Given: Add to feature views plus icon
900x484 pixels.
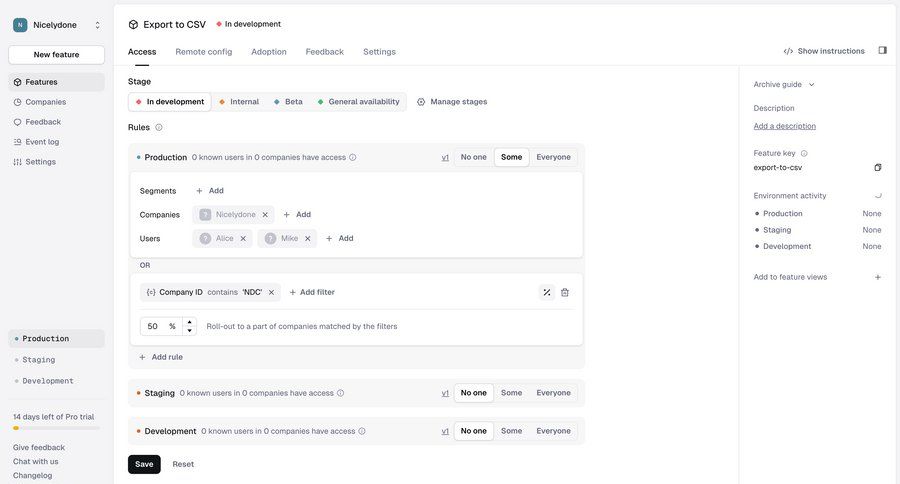Looking at the screenshot, I should click(x=878, y=277).
